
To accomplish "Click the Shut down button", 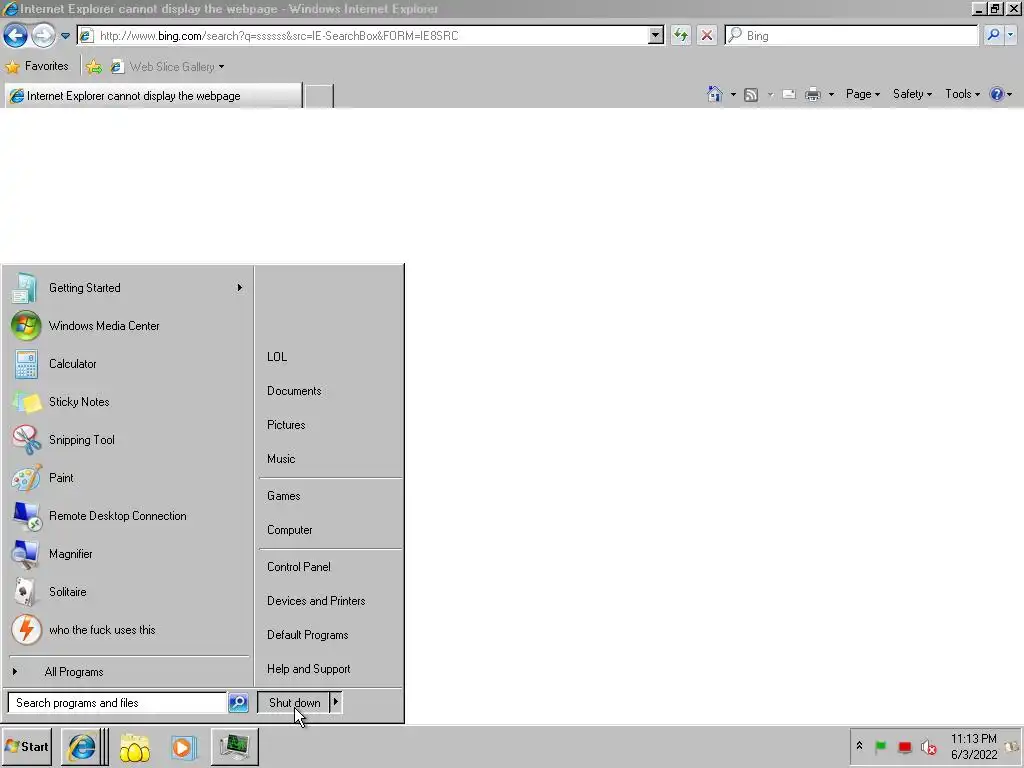I will 293,703.
